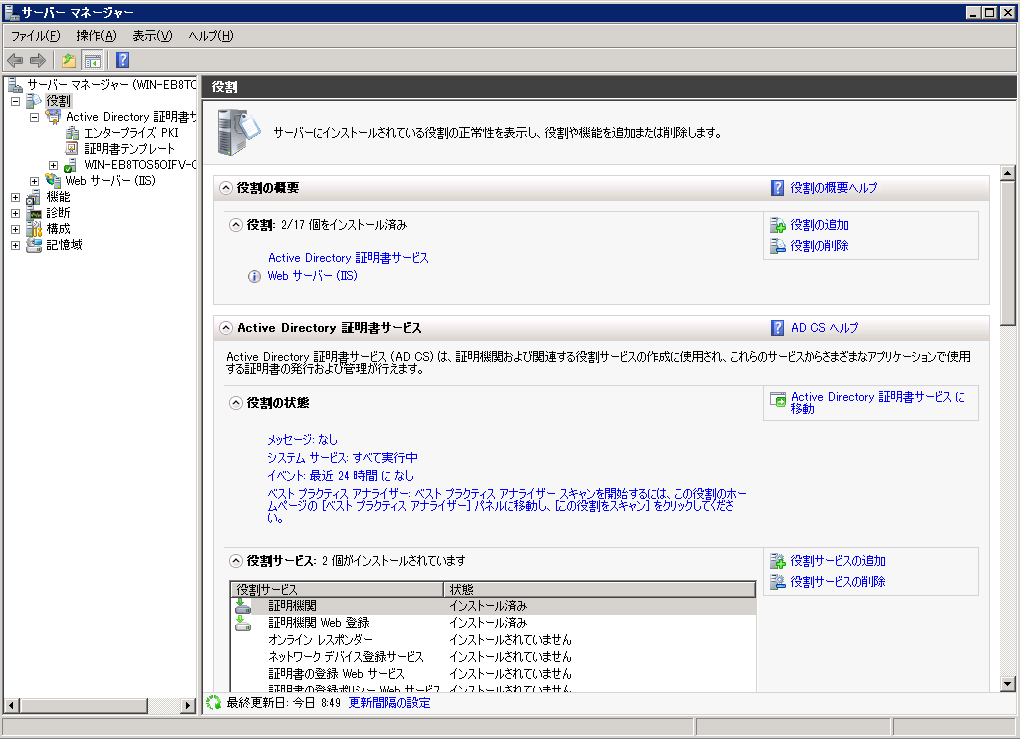Select the 証明機関 row in services table
Viewport: 1020px width, 739px height.
point(493,606)
